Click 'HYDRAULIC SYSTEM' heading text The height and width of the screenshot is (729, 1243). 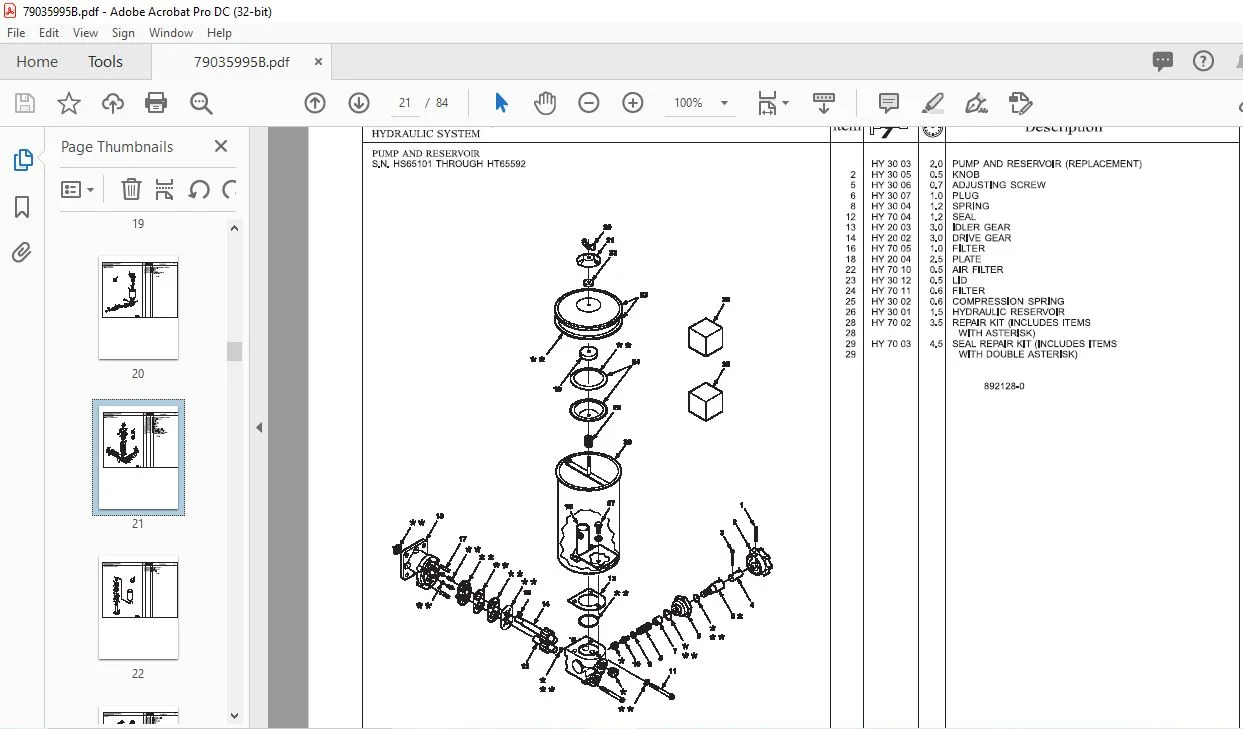(426, 133)
